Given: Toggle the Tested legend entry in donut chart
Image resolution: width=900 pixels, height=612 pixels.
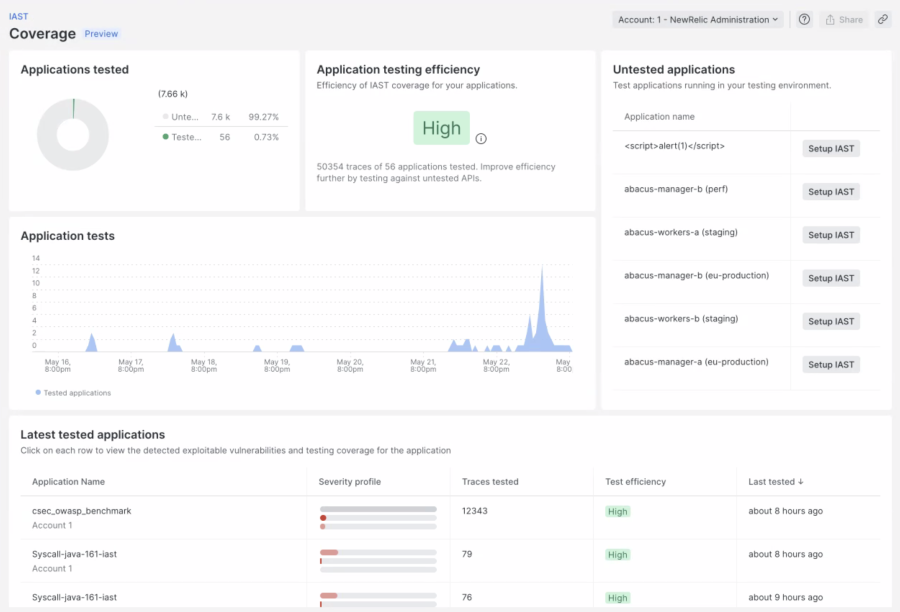Looking at the screenshot, I should [x=184, y=137].
